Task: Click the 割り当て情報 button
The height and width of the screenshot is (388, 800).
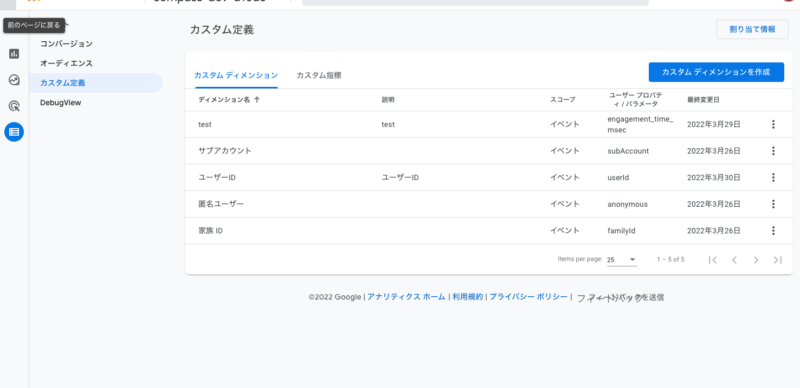Action: pos(752,29)
